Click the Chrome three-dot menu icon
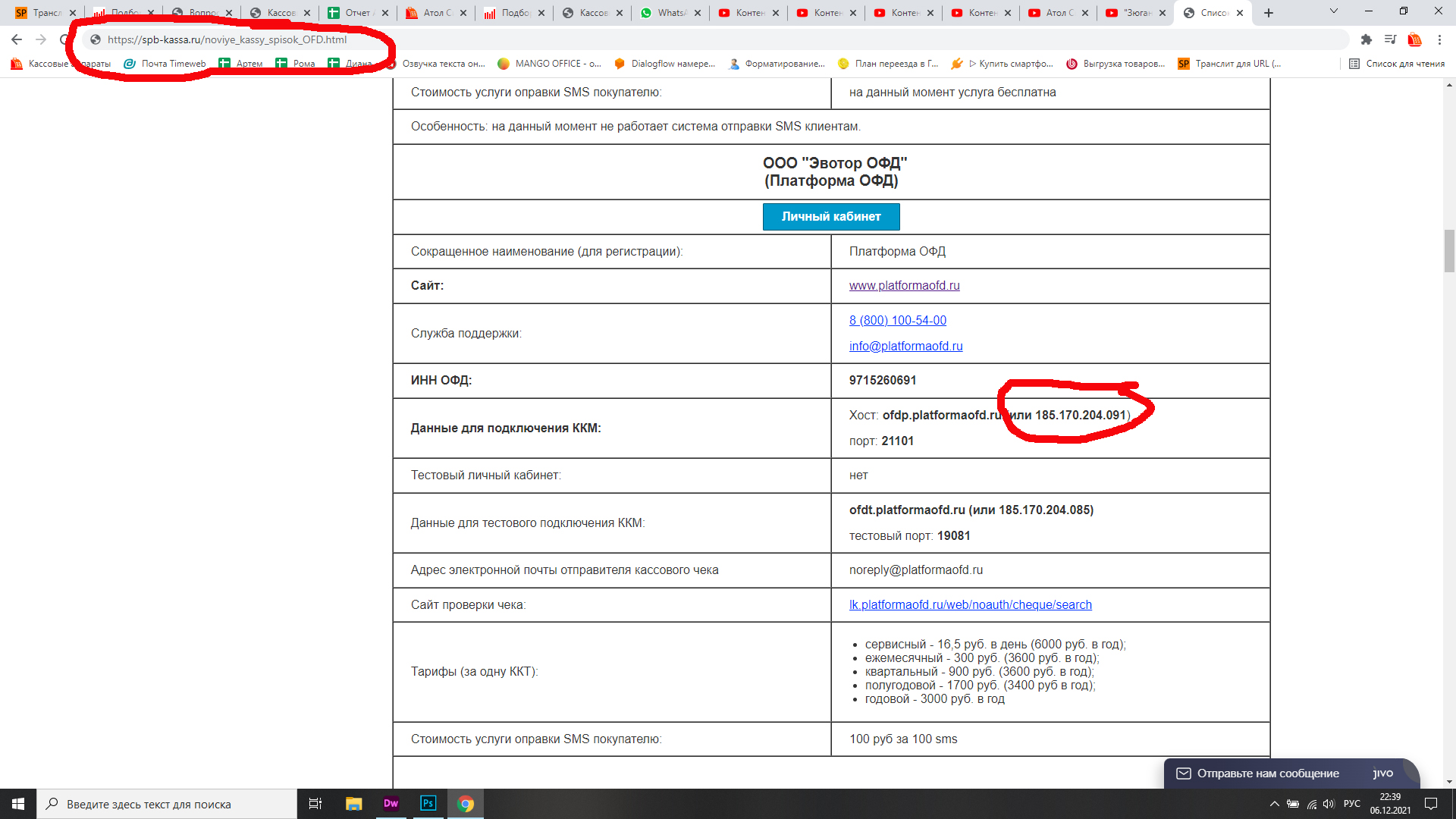This screenshot has height=819, width=1456. (1439, 39)
